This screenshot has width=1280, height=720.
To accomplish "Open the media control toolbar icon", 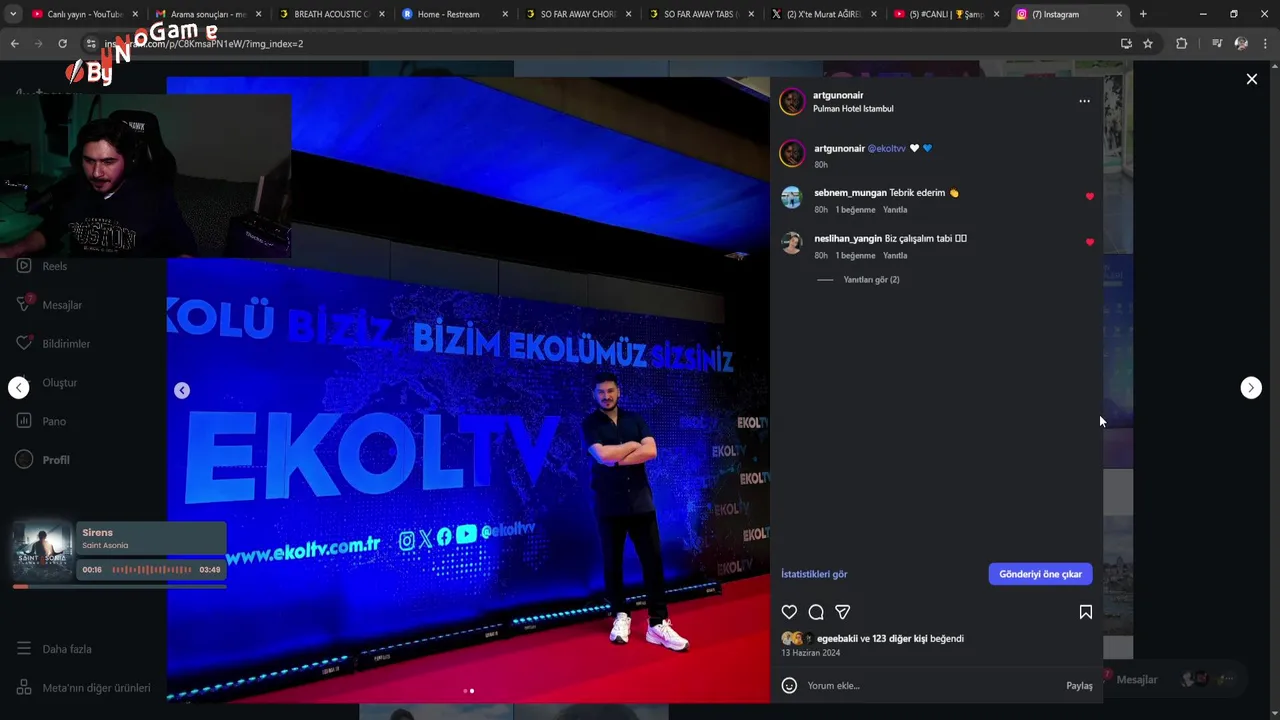I will [1217, 44].
